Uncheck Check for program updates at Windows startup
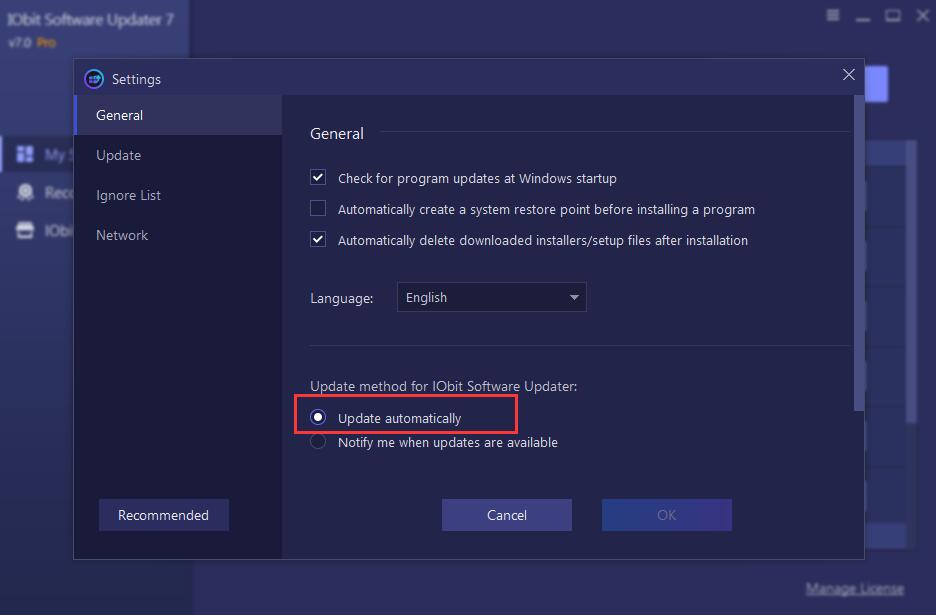The image size is (936, 615). (318, 177)
